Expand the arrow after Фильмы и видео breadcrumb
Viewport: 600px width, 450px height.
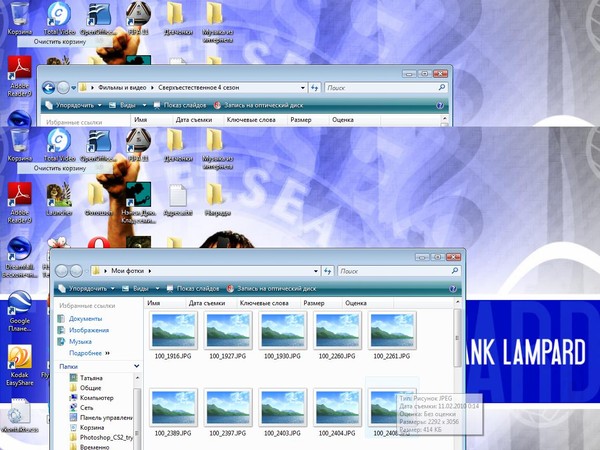(152, 88)
